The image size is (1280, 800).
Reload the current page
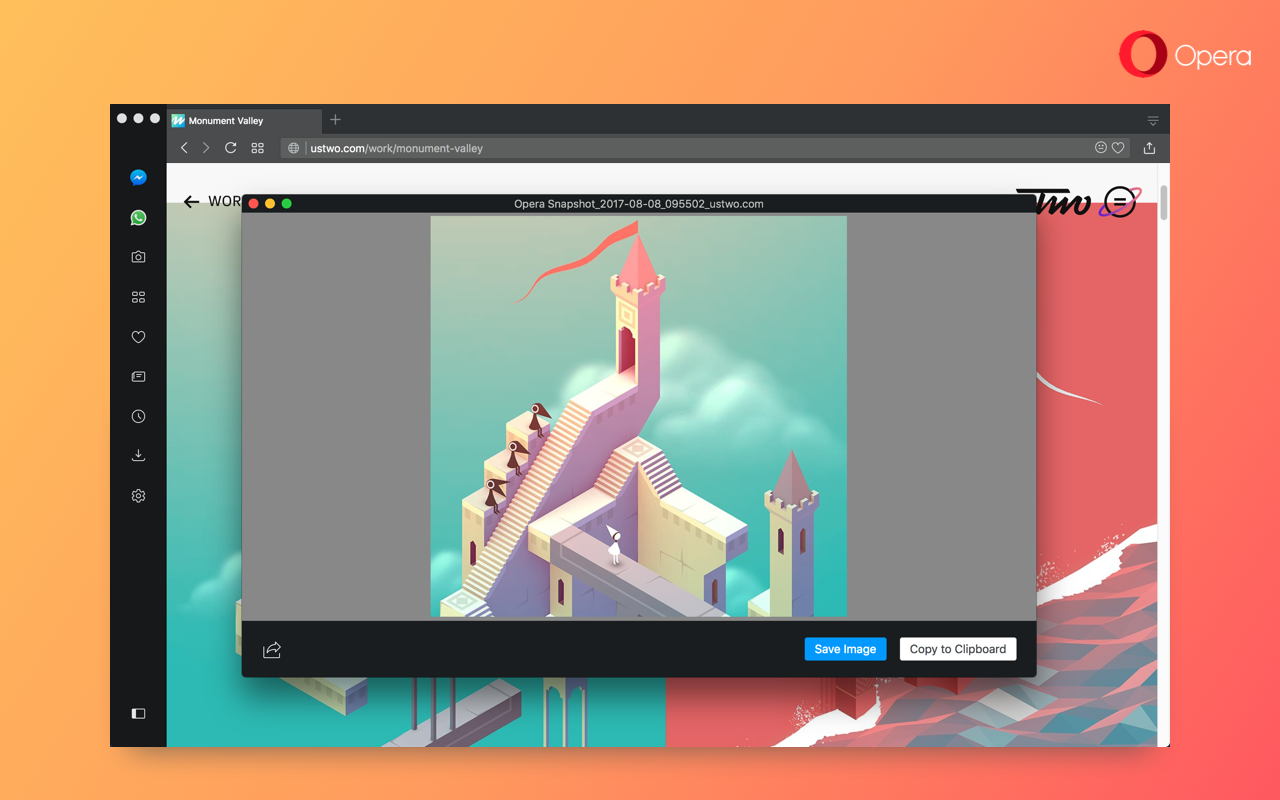[x=231, y=148]
